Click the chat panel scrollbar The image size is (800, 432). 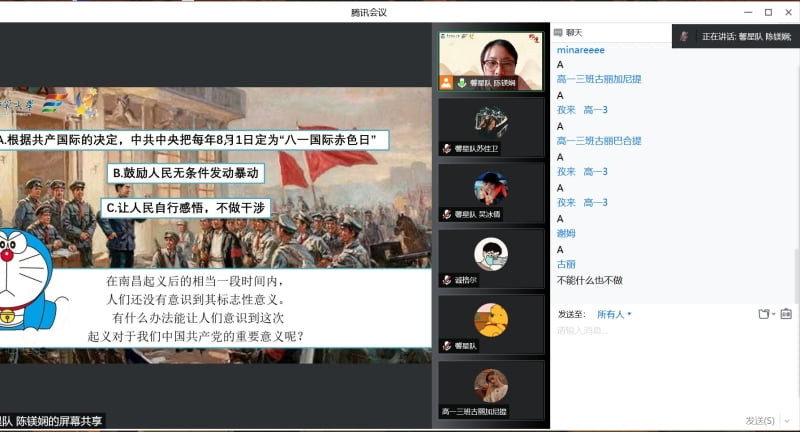coord(796,275)
